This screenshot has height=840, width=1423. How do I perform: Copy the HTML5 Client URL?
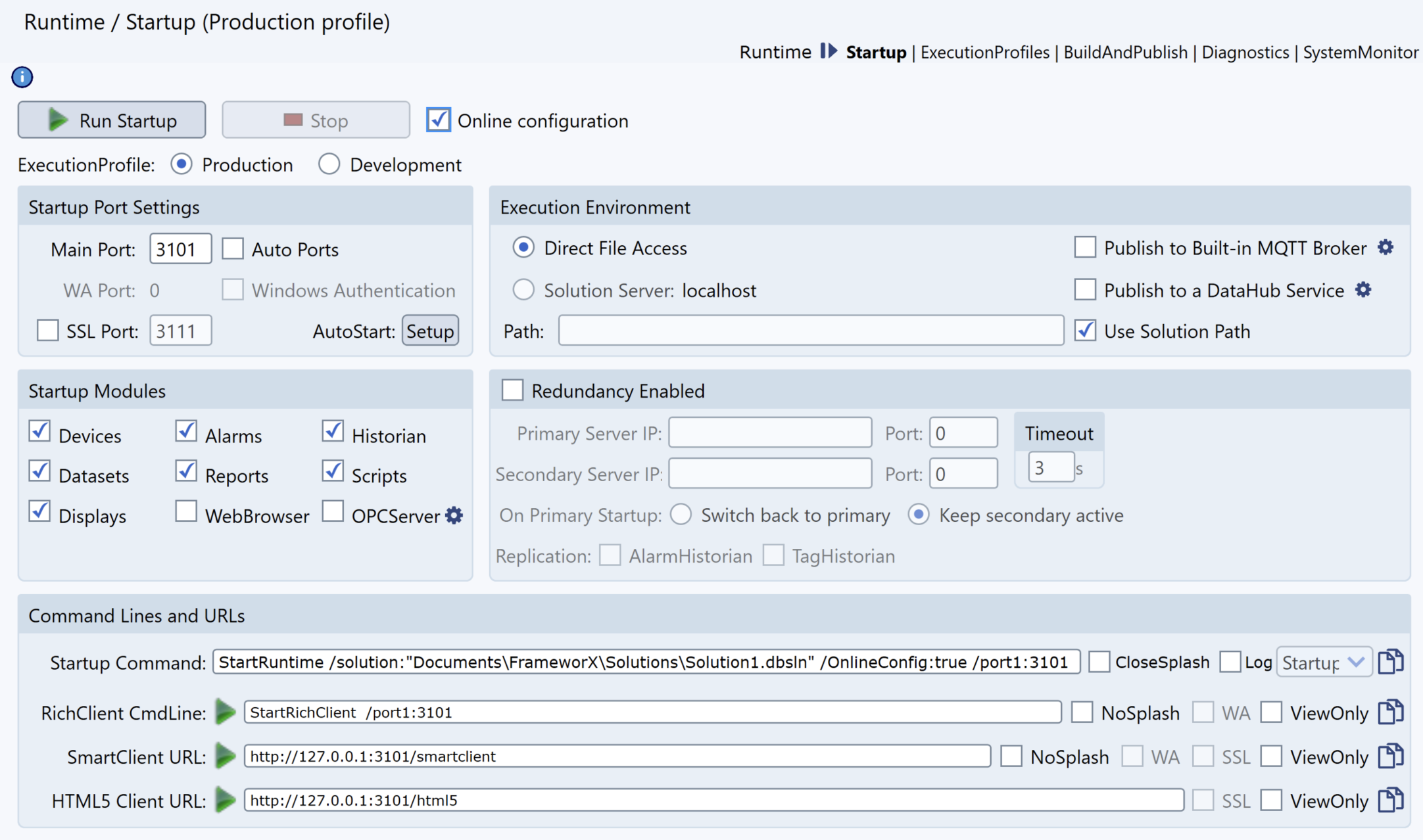tap(1391, 800)
